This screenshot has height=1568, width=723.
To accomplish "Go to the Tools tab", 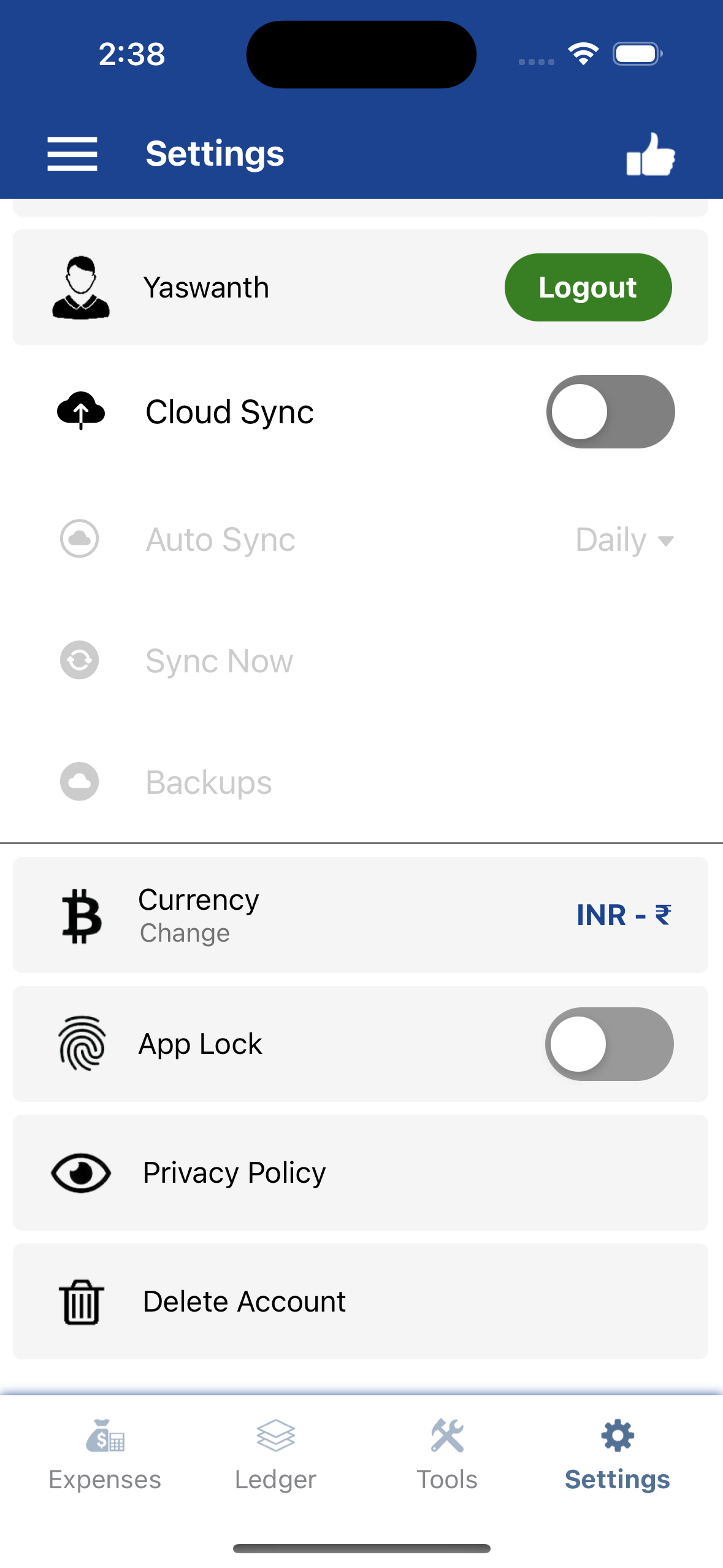I will click(x=447, y=1454).
